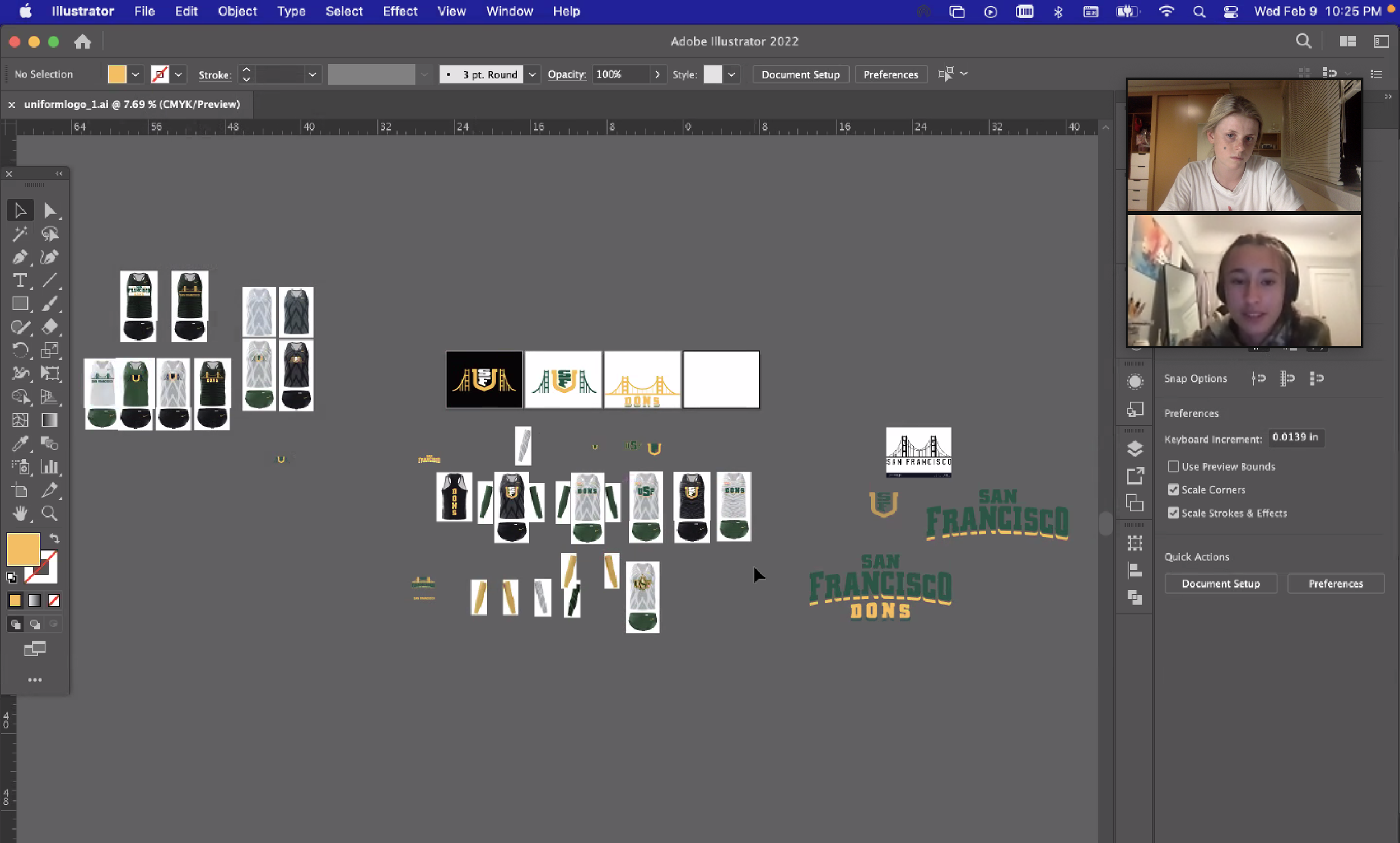Select the Curvature tool

pos(50,257)
